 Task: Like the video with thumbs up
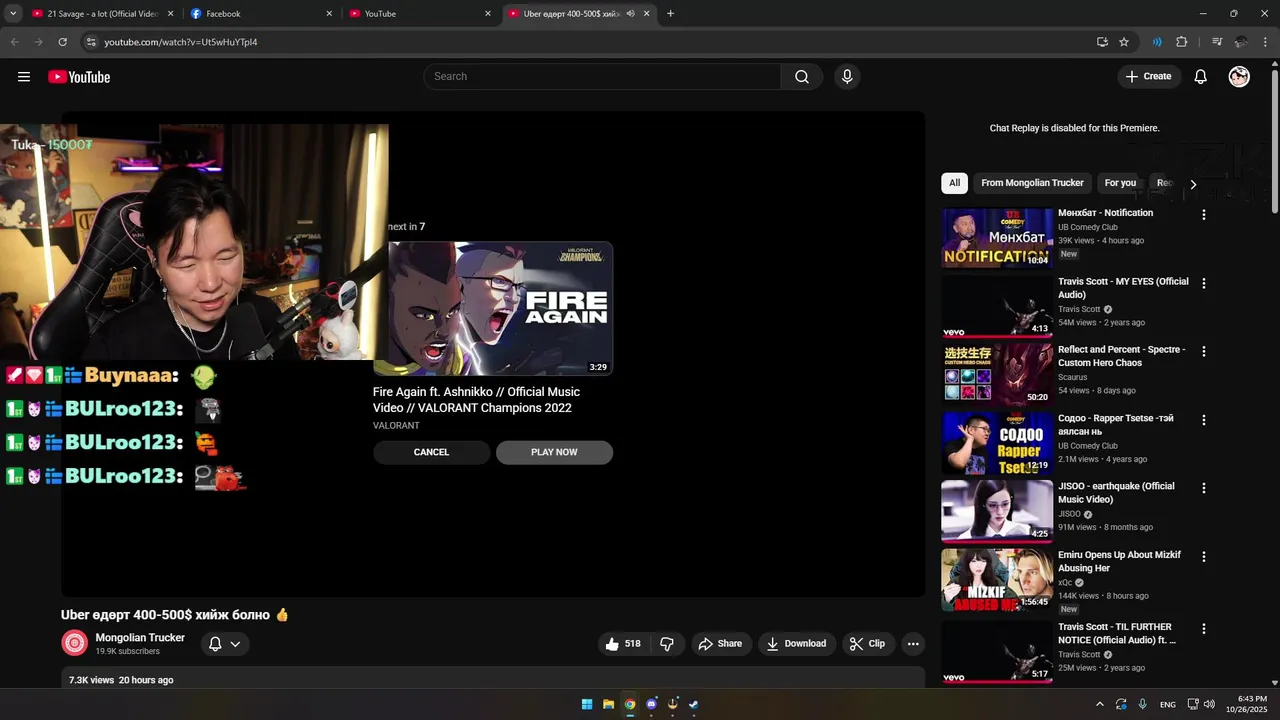point(623,644)
